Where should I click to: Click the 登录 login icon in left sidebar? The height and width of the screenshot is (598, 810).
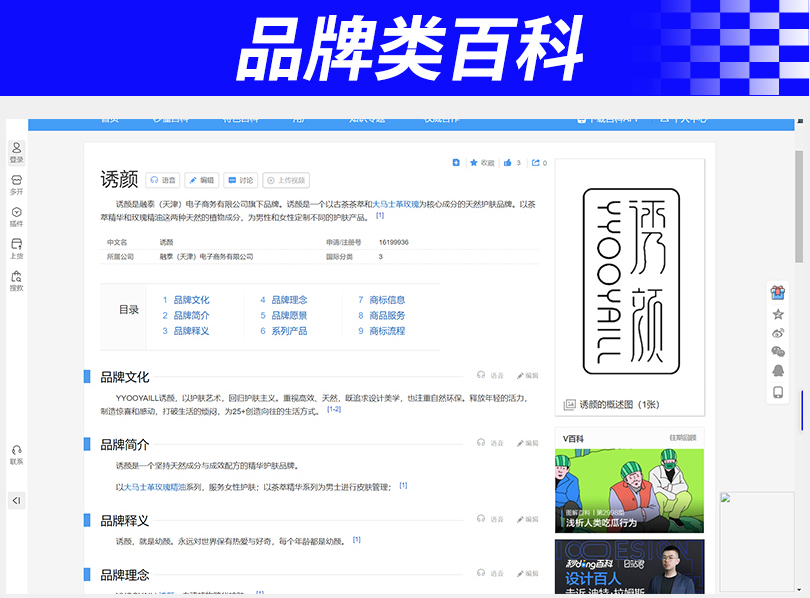(x=17, y=152)
